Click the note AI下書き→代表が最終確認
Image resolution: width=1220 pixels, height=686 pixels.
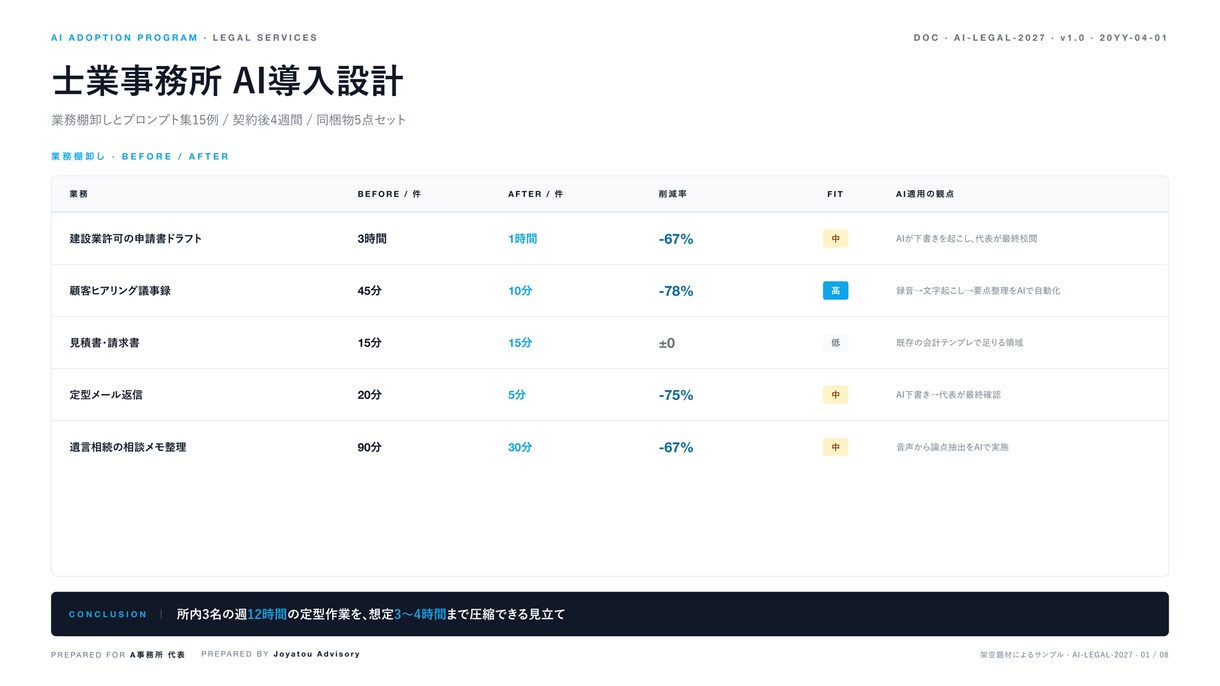(x=948, y=395)
